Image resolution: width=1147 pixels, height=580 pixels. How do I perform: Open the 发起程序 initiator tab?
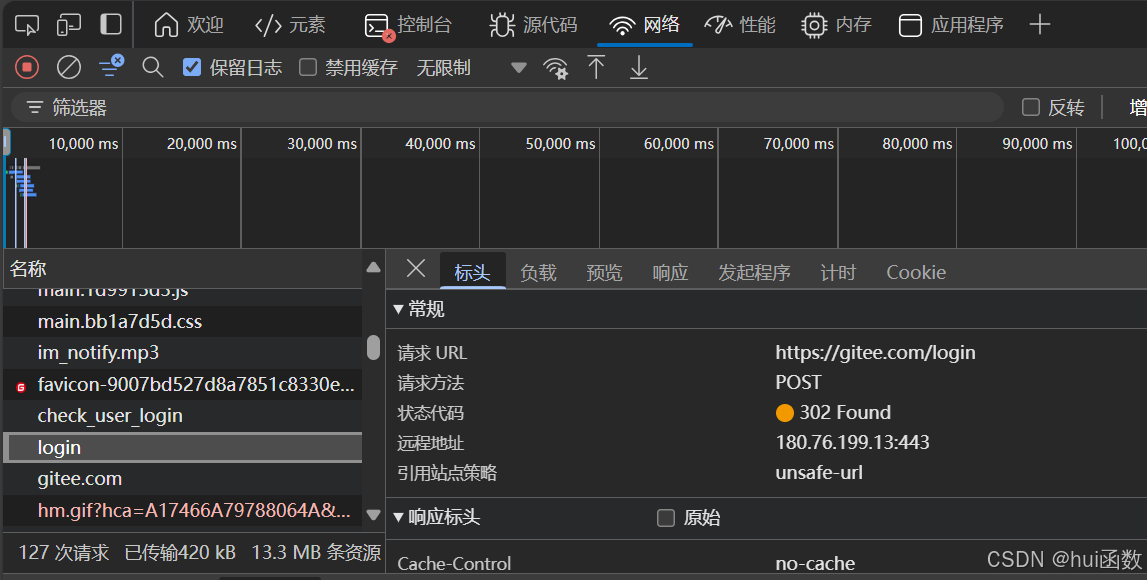coord(754,273)
